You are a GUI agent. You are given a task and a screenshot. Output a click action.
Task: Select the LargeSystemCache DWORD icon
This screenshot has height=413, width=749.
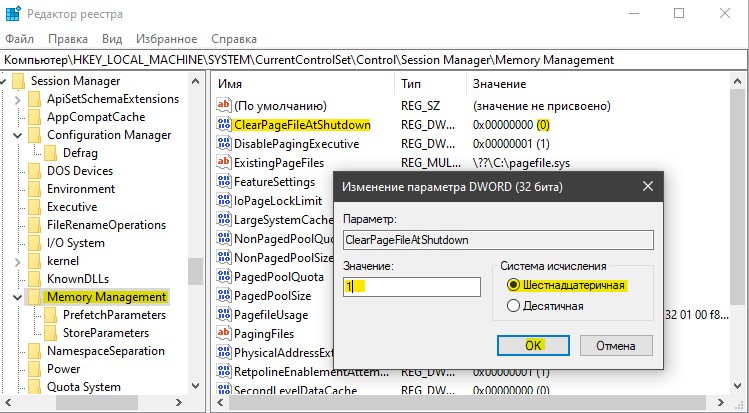pyautogui.click(x=224, y=220)
